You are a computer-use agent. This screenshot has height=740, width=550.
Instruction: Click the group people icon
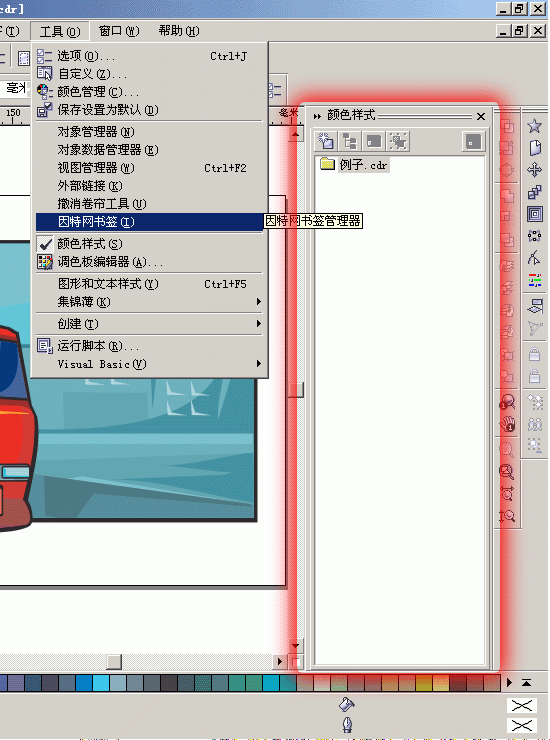click(534, 424)
